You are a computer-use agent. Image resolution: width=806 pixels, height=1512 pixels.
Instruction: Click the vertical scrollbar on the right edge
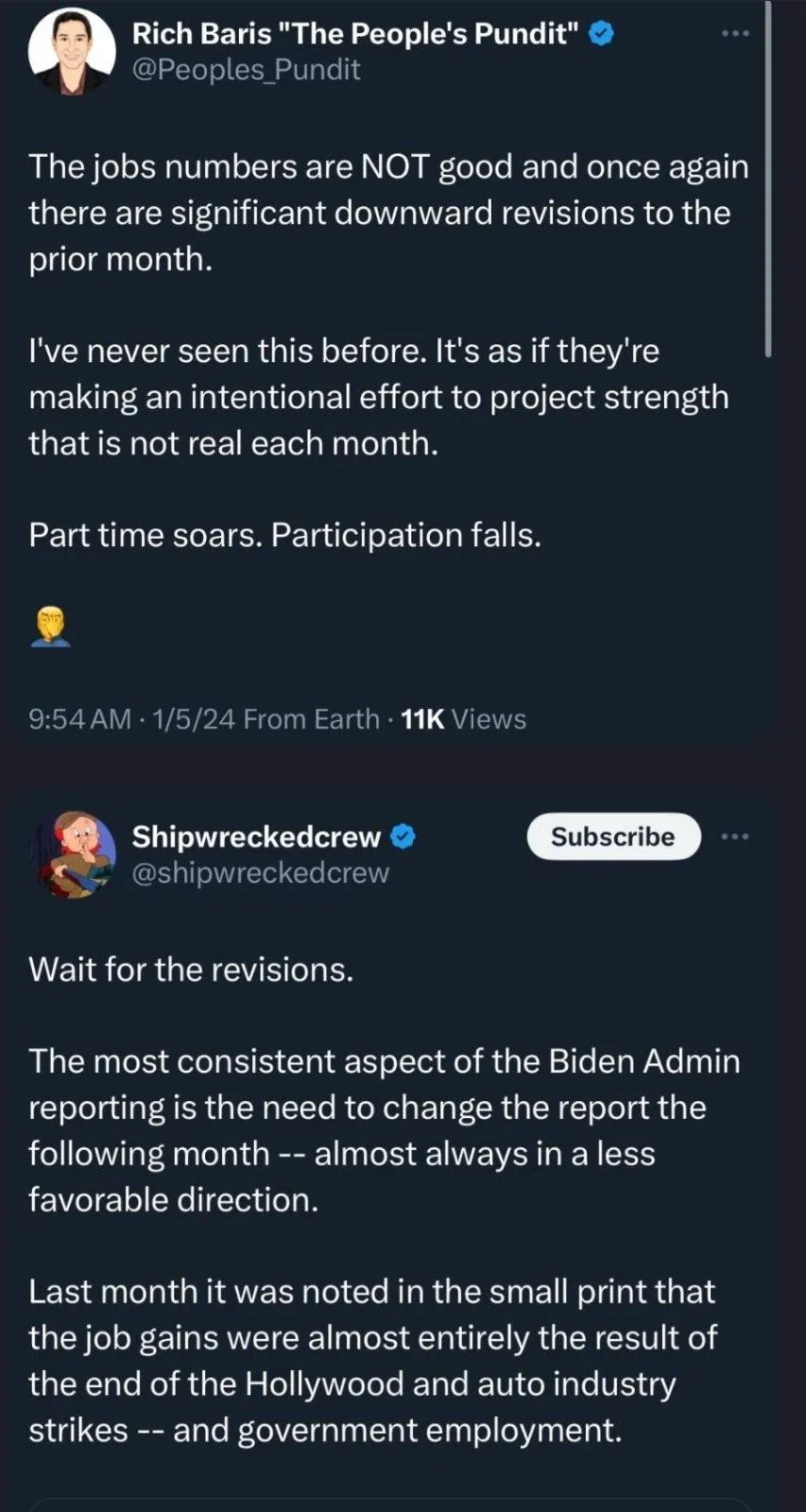768,180
